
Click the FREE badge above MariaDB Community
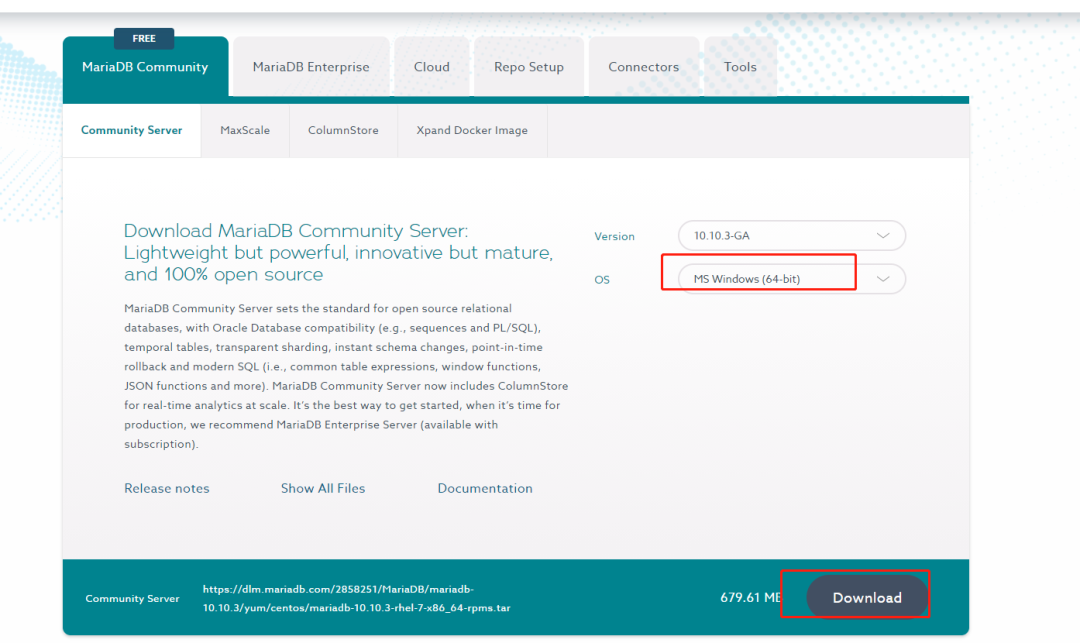point(144,39)
